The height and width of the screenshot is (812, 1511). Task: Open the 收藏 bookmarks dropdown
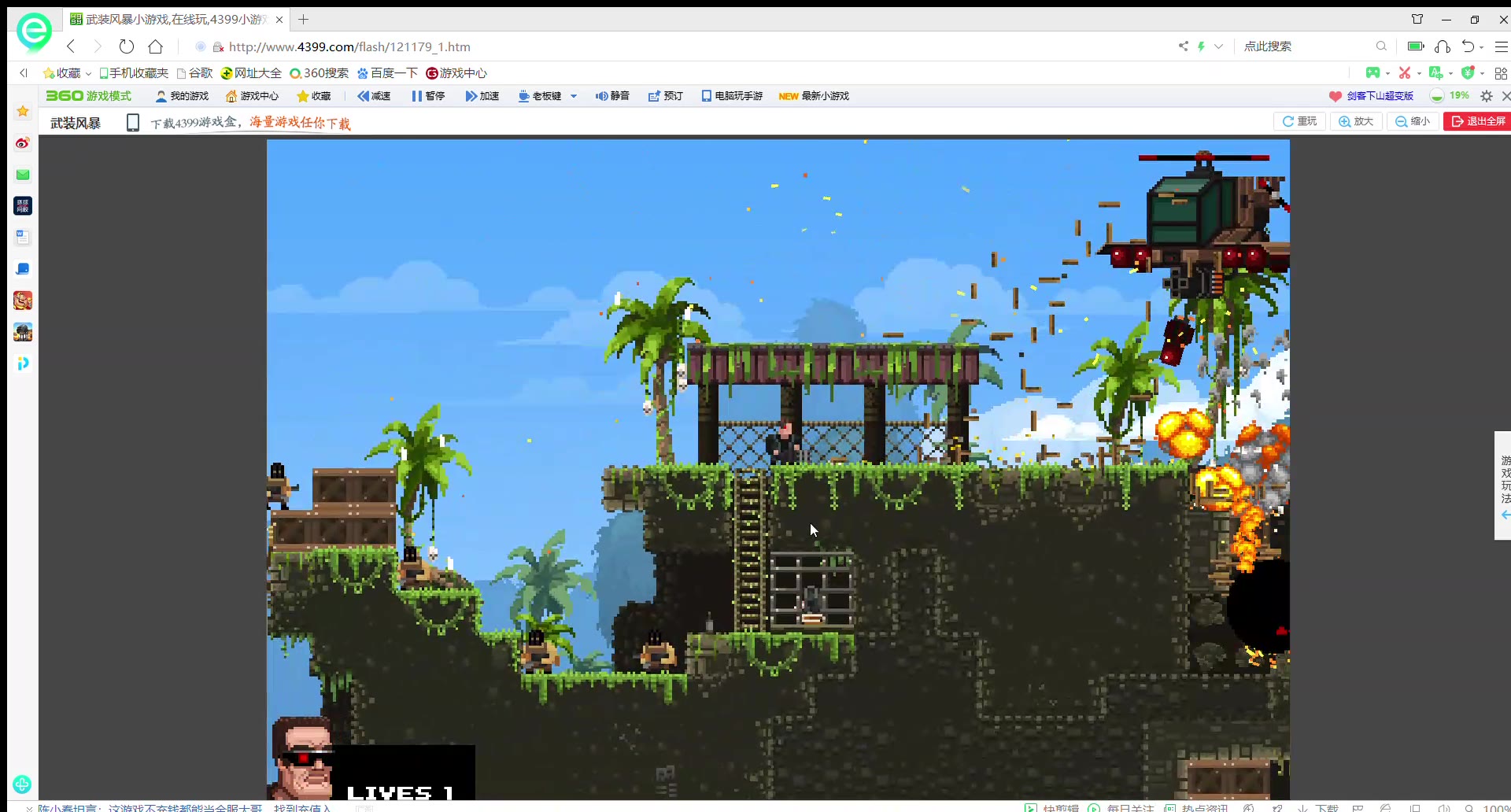tap(68, 73)
